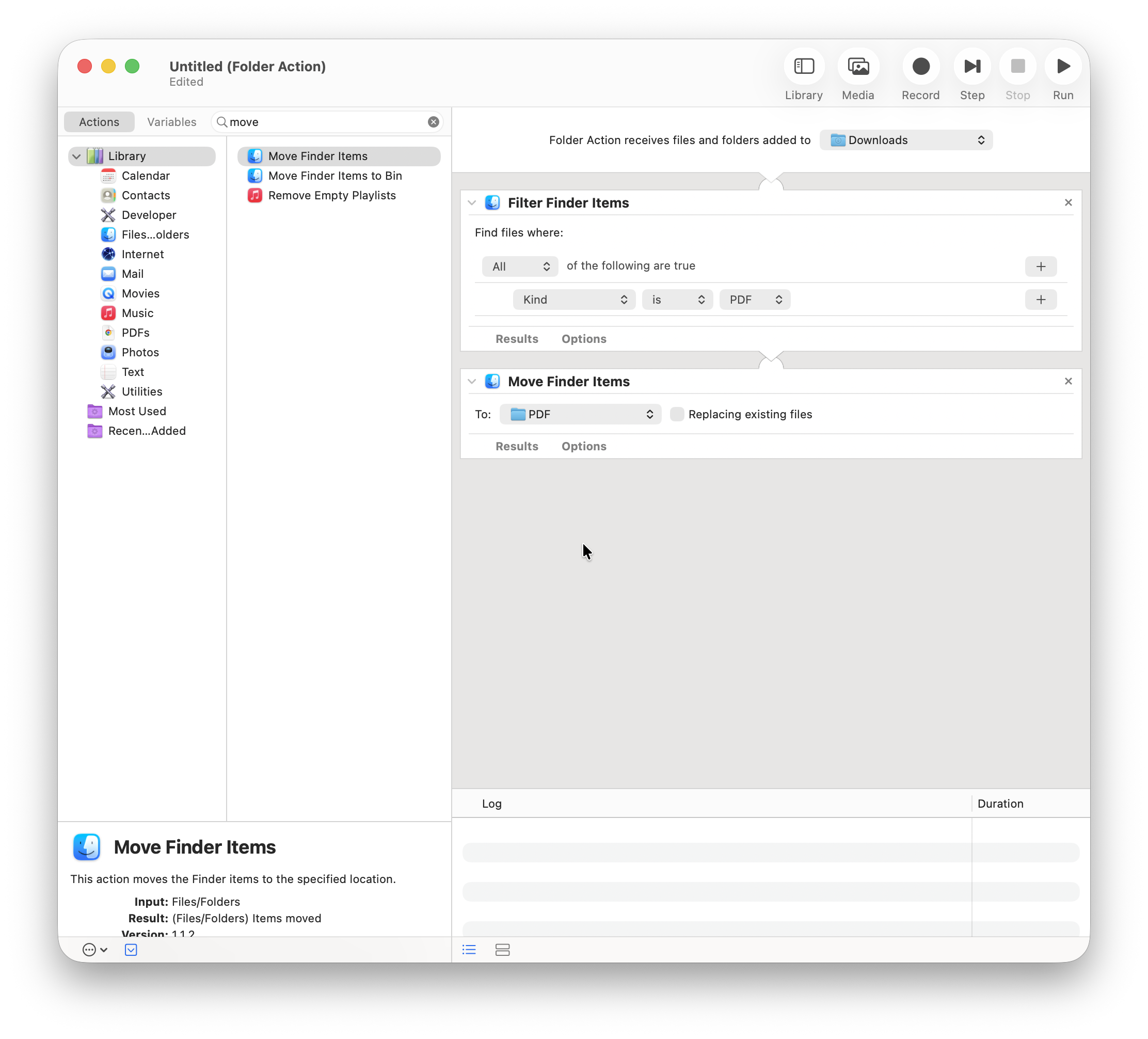Screen dimensions: 1148x1039
Task: Switch to the Actions tab
Action: click(x=99, y=121)
